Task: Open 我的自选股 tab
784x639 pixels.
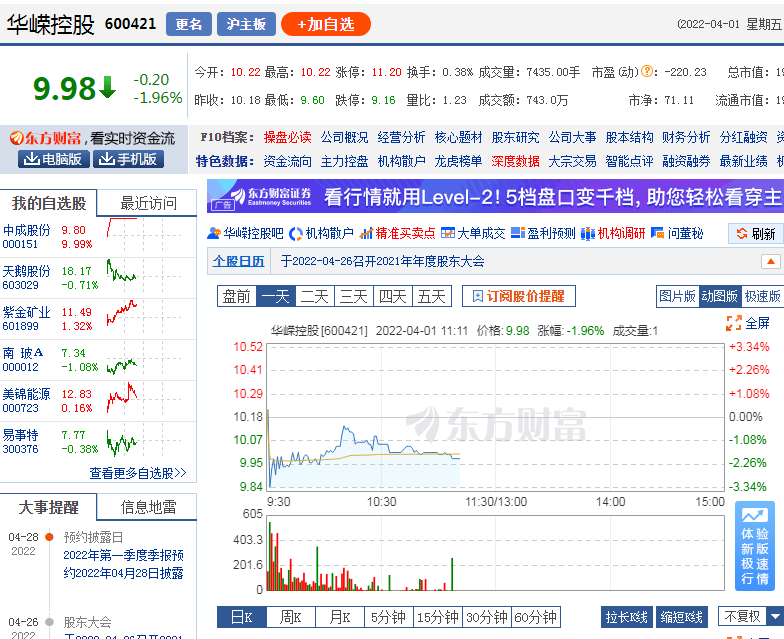Action: (x=48, y=203)
